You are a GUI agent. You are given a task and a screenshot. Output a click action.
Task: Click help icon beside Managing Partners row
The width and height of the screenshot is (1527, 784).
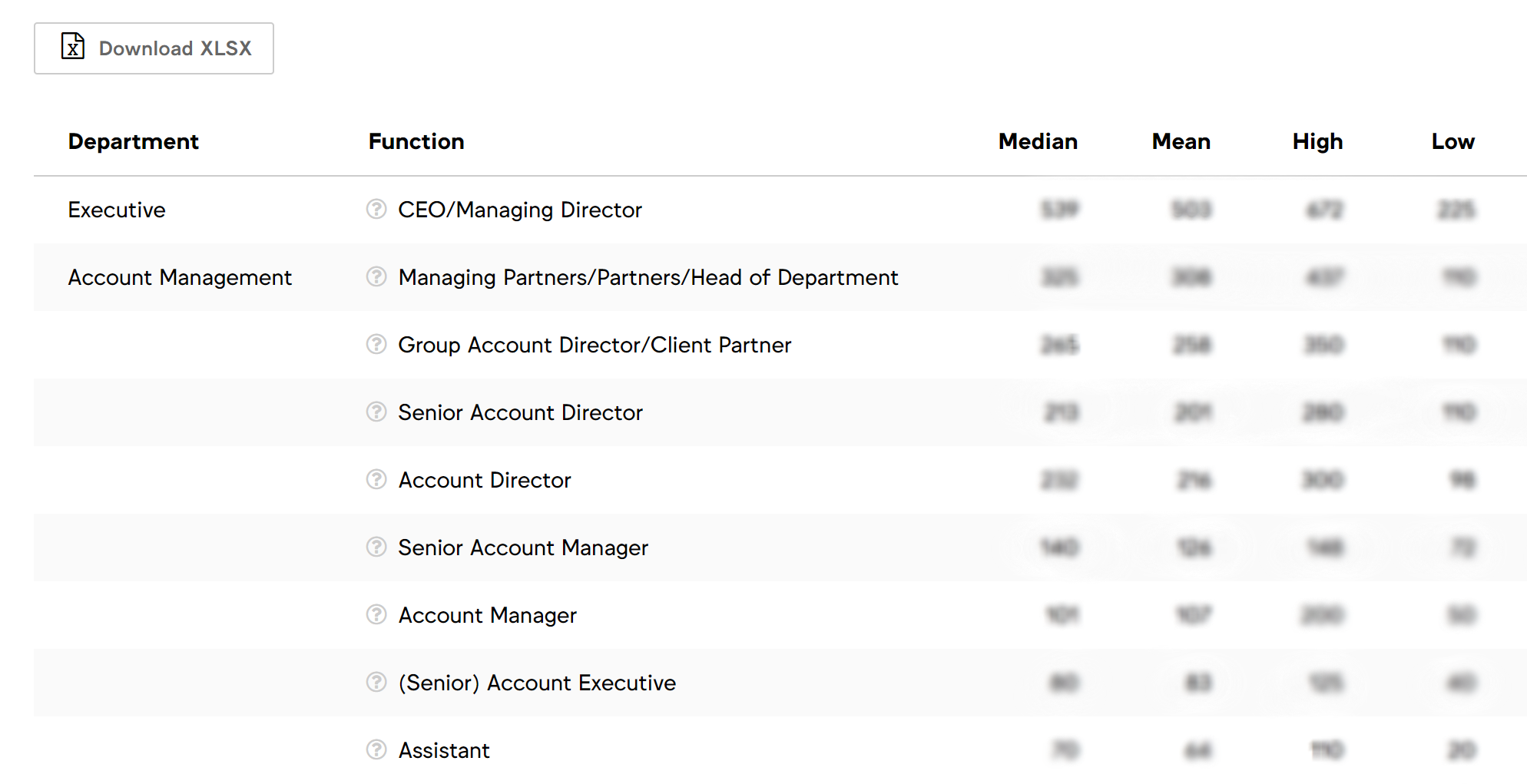376,276
